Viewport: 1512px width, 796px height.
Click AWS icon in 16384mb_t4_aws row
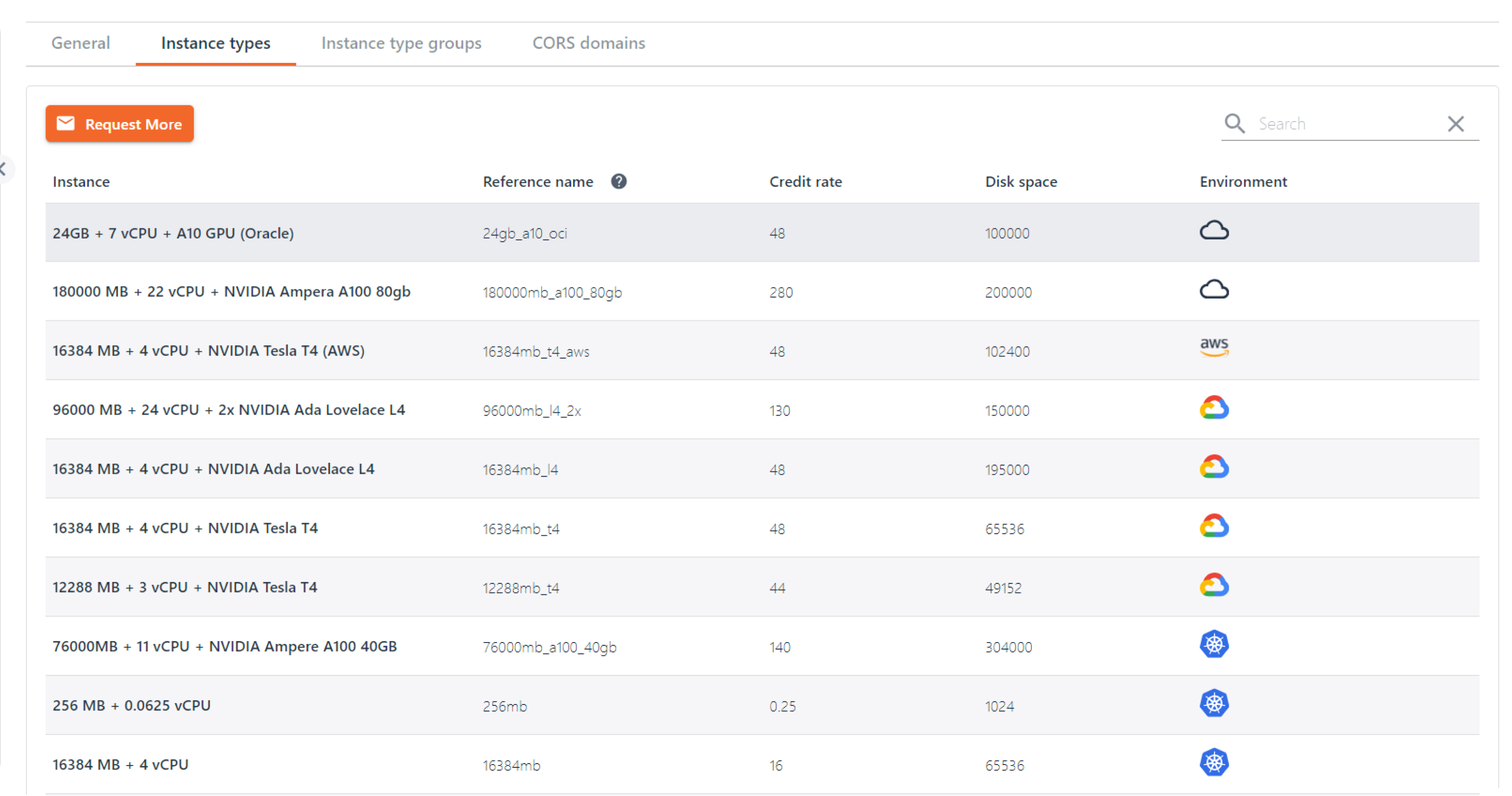pyautogui.click(x=1213, y=347)
